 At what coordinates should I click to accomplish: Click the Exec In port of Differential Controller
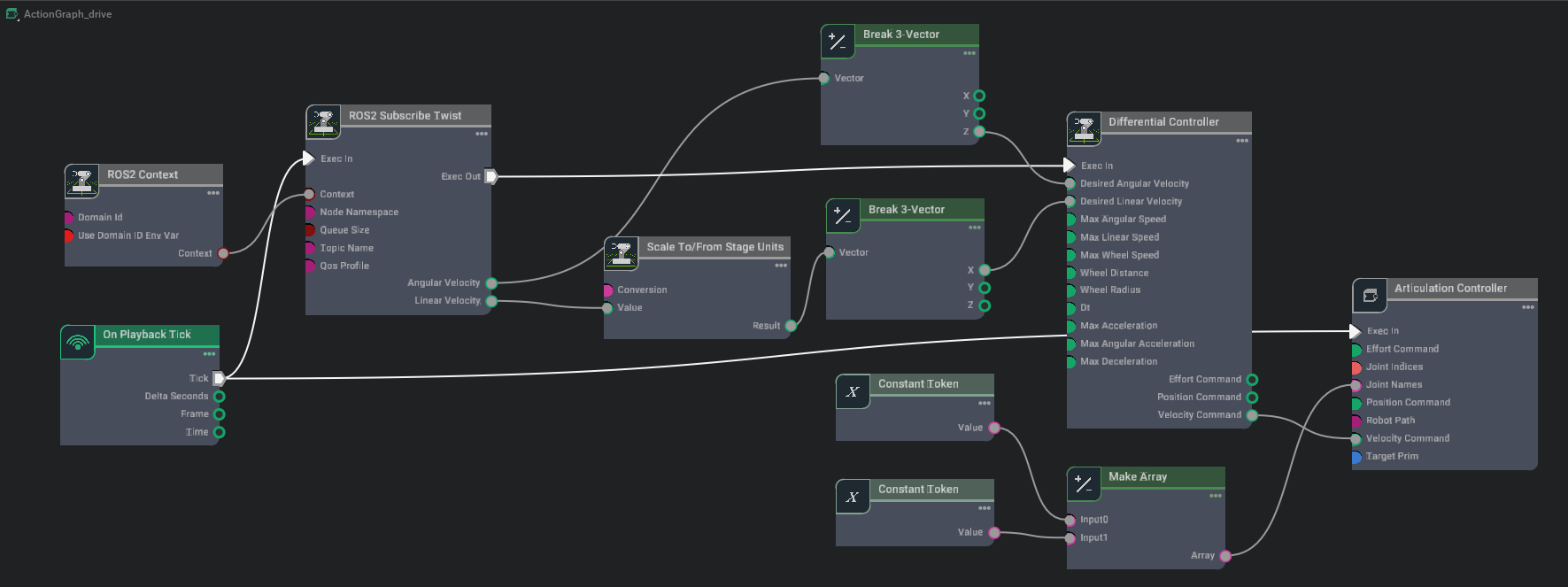pos(1070,166)
